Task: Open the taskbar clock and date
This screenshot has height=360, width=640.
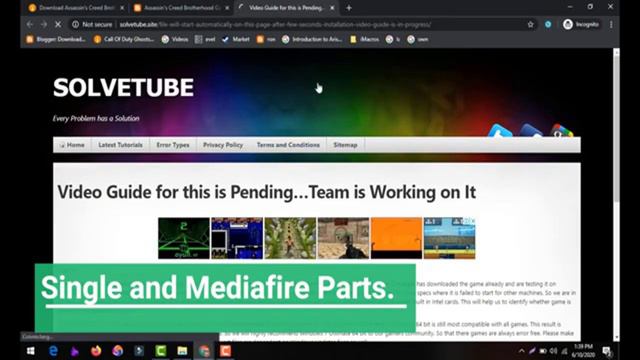Action: click(x=583, y=351)
